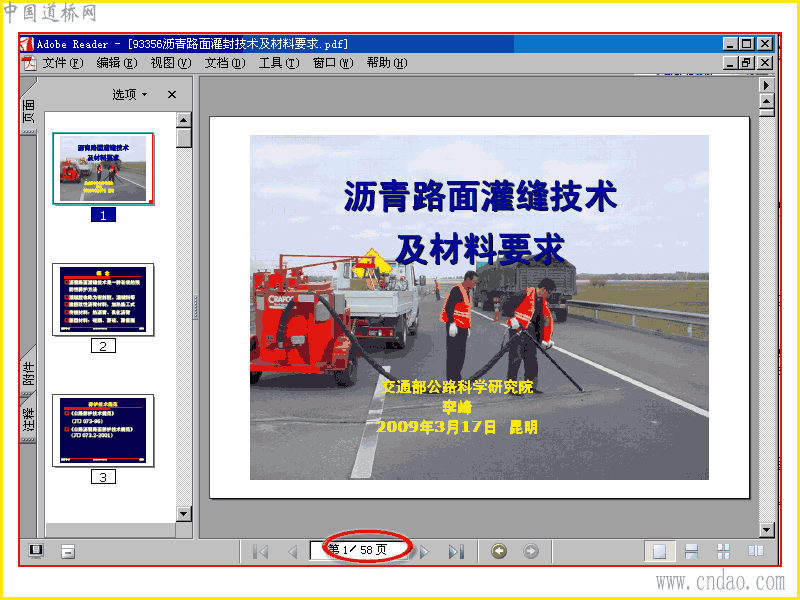Switch to continuous page layout icon
Viewport: 800px width, 600px height.
691,551
